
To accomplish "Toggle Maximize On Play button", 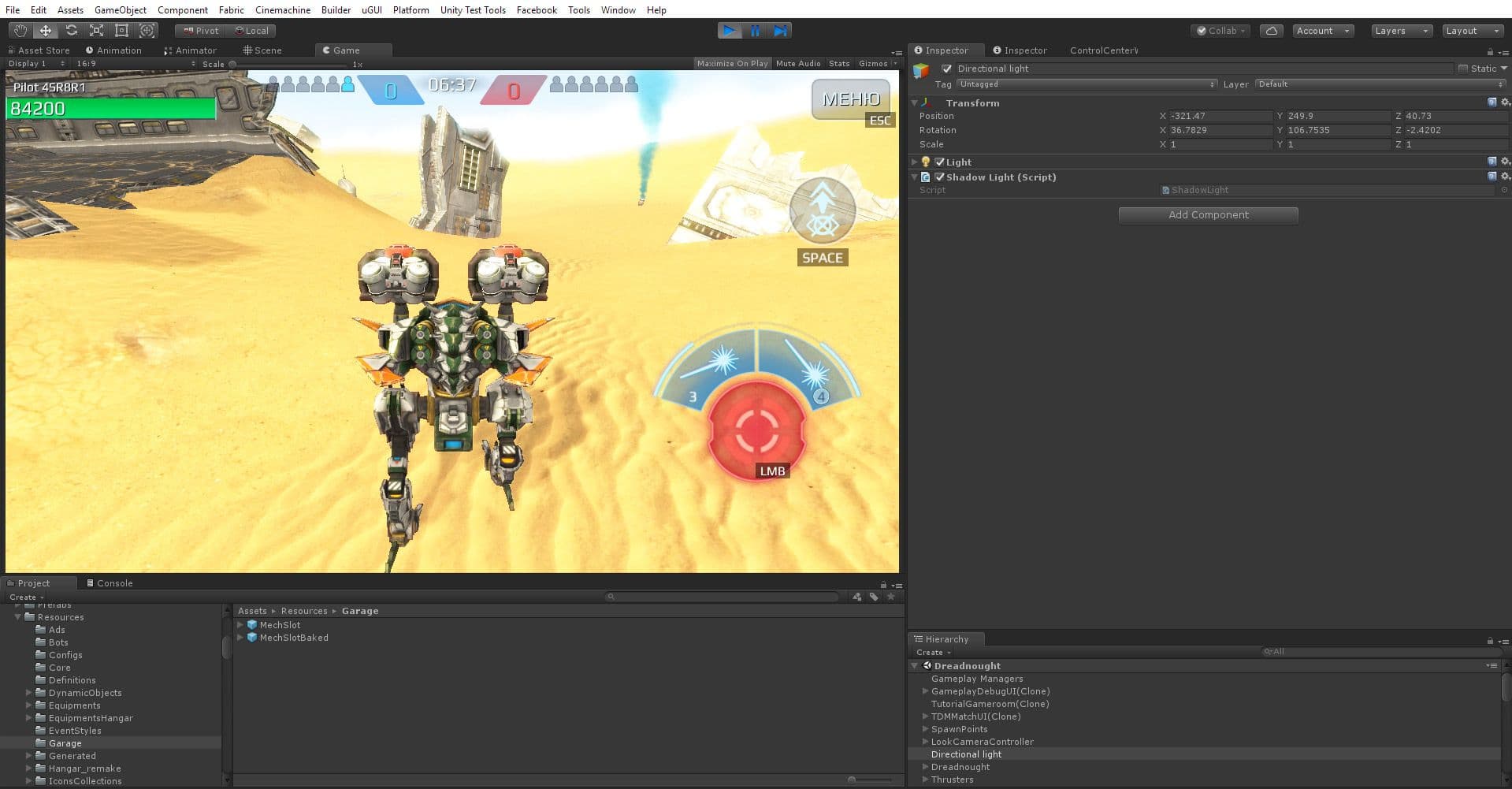I will [732, 64].
